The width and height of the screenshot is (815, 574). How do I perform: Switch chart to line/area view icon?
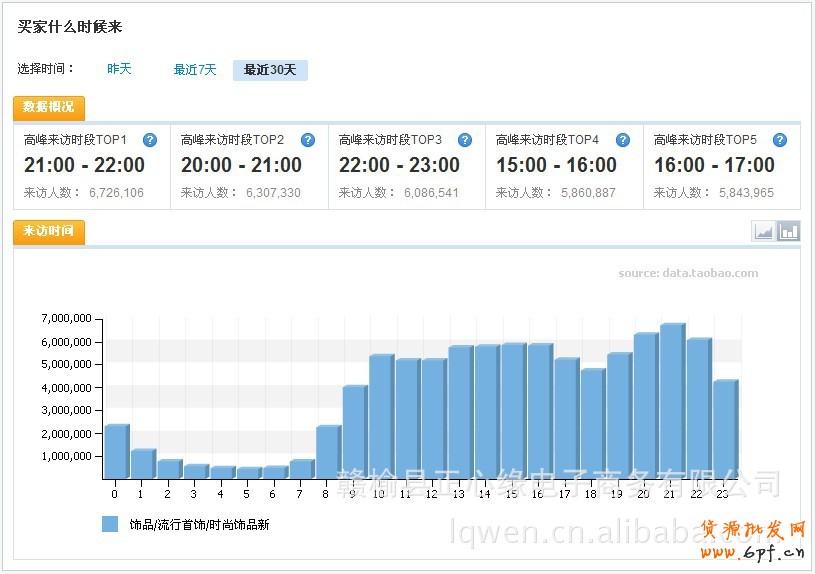[x=764, y=232]
